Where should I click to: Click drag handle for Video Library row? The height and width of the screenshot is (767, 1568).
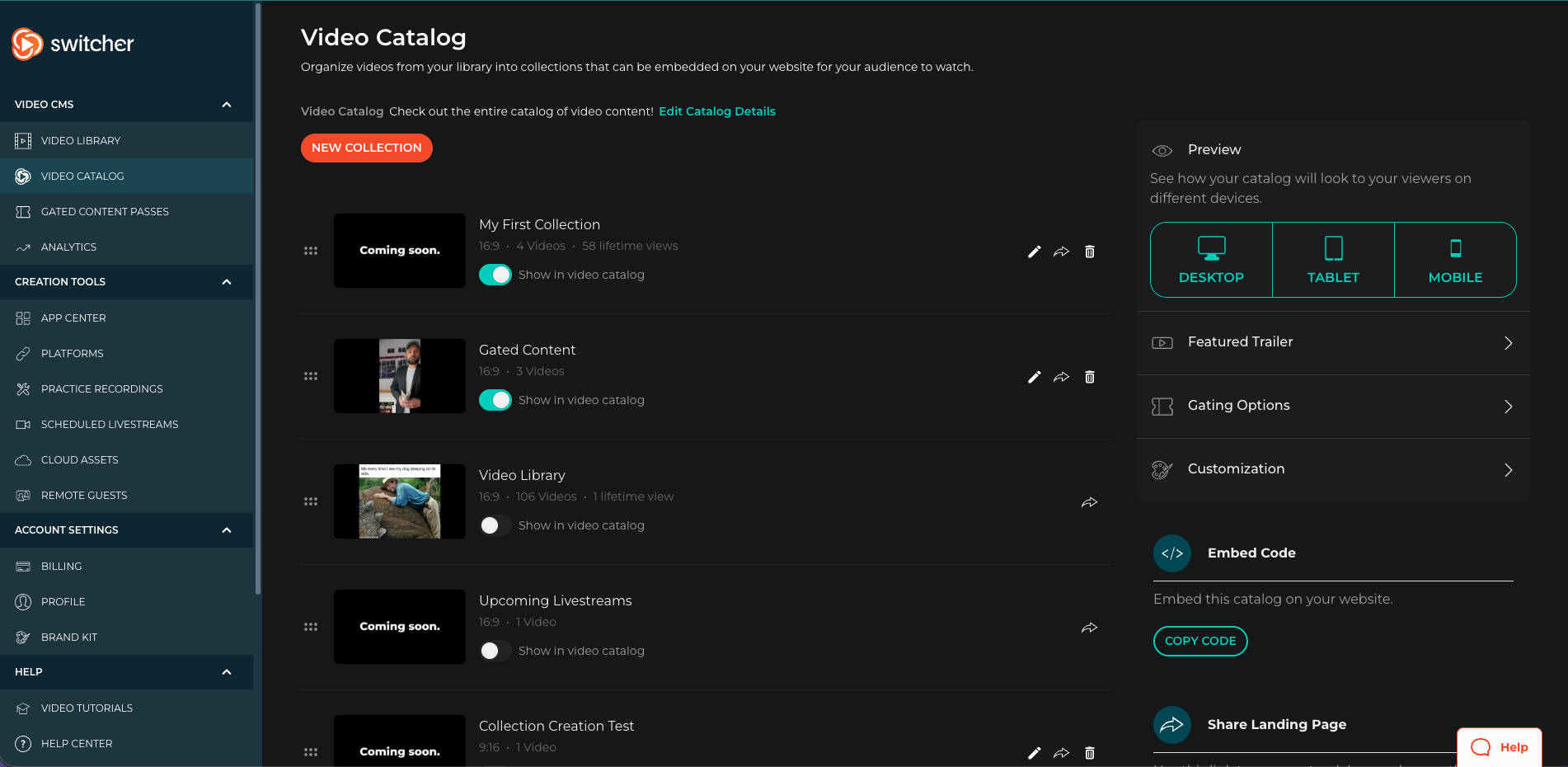coord(311,501)
